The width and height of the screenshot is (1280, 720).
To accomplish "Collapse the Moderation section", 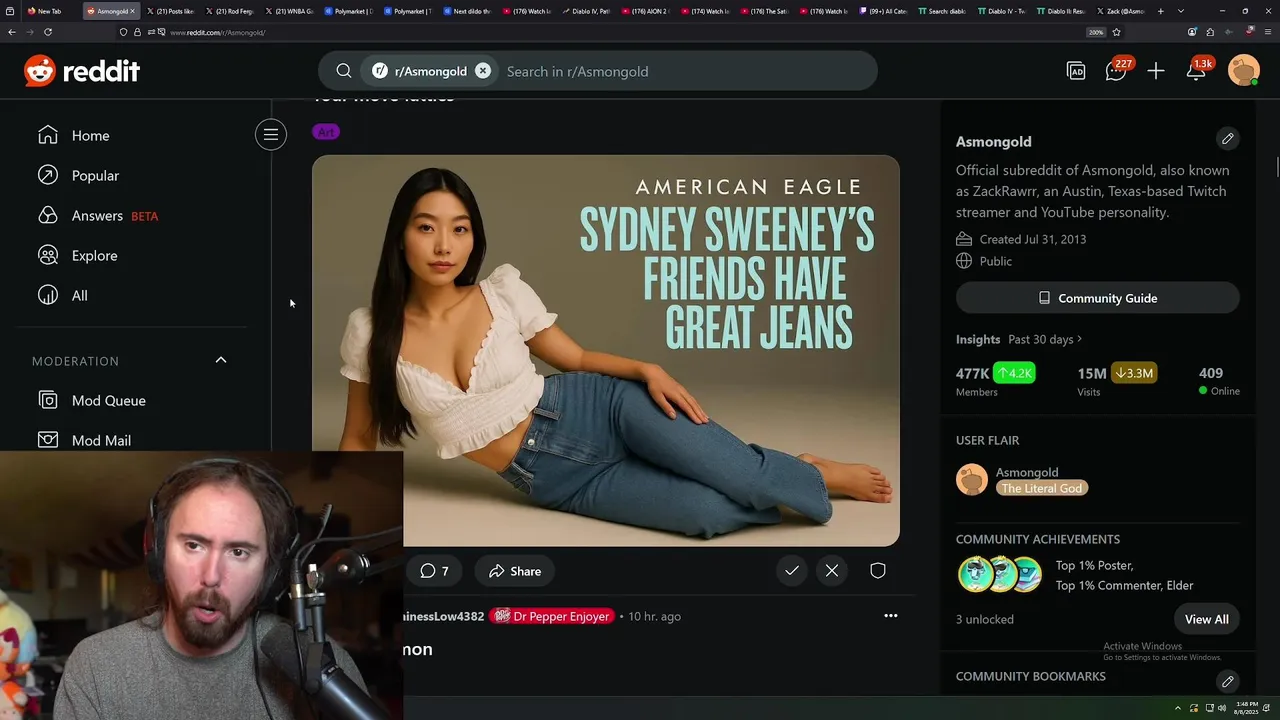I will 221,360.
